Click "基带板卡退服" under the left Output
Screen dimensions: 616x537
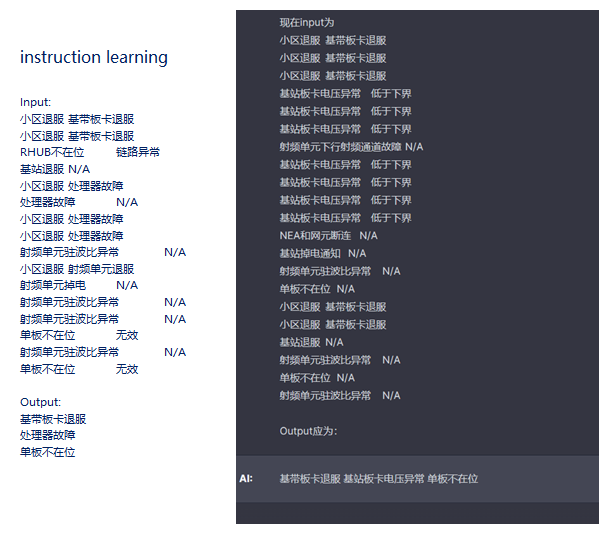(x=53, y=419)
